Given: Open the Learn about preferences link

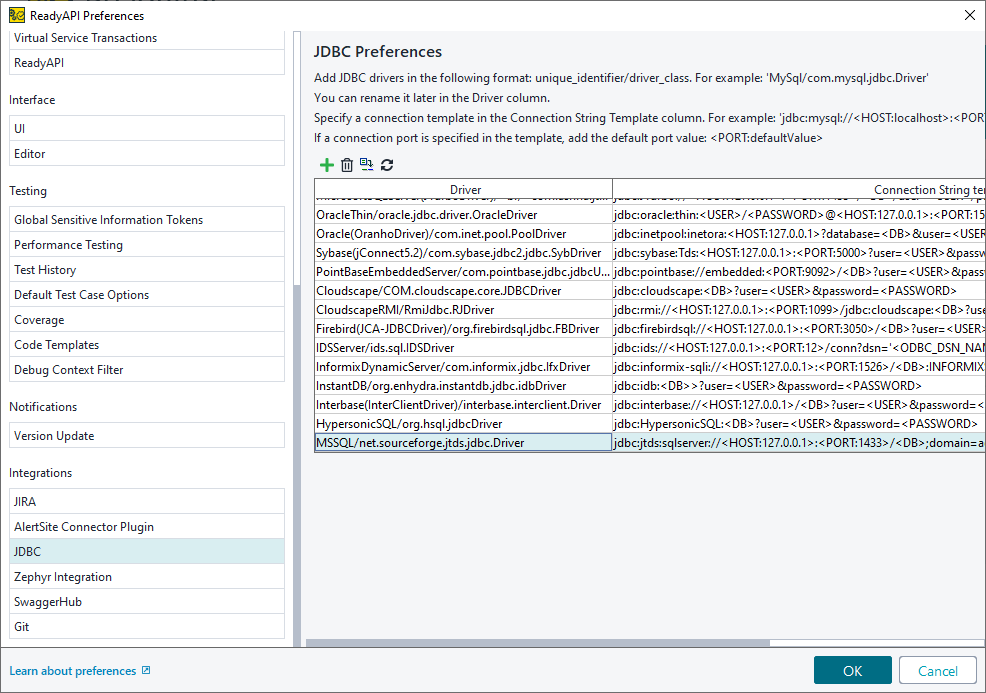Looking at the screenshot, I should pos(73,670).
